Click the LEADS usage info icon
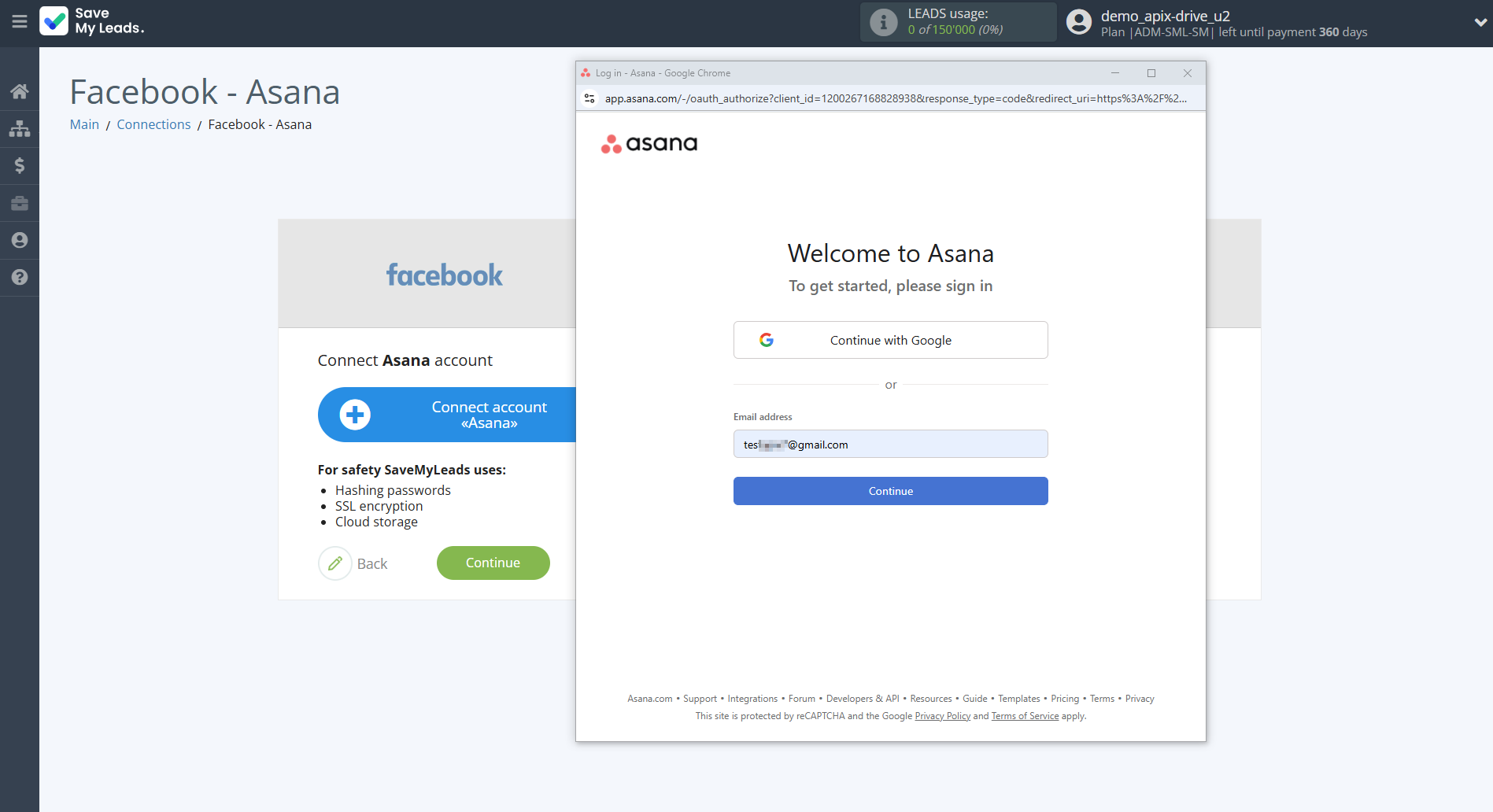1493x812 pixels. point(883,22)
